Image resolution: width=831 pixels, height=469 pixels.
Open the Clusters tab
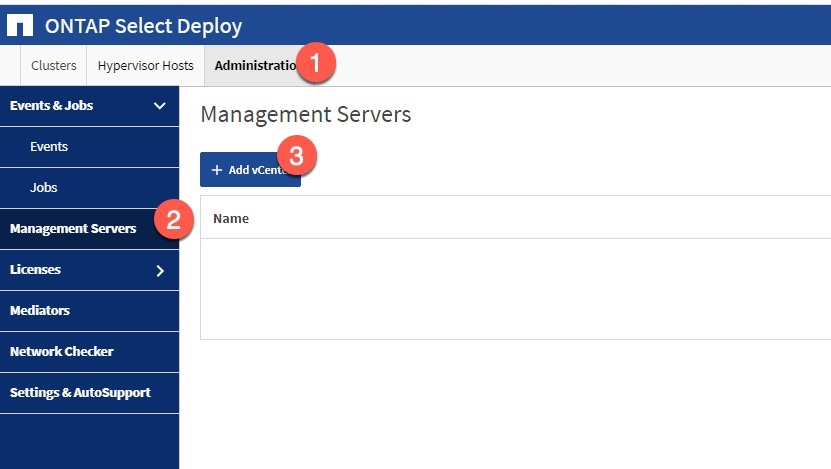(54, 66)
